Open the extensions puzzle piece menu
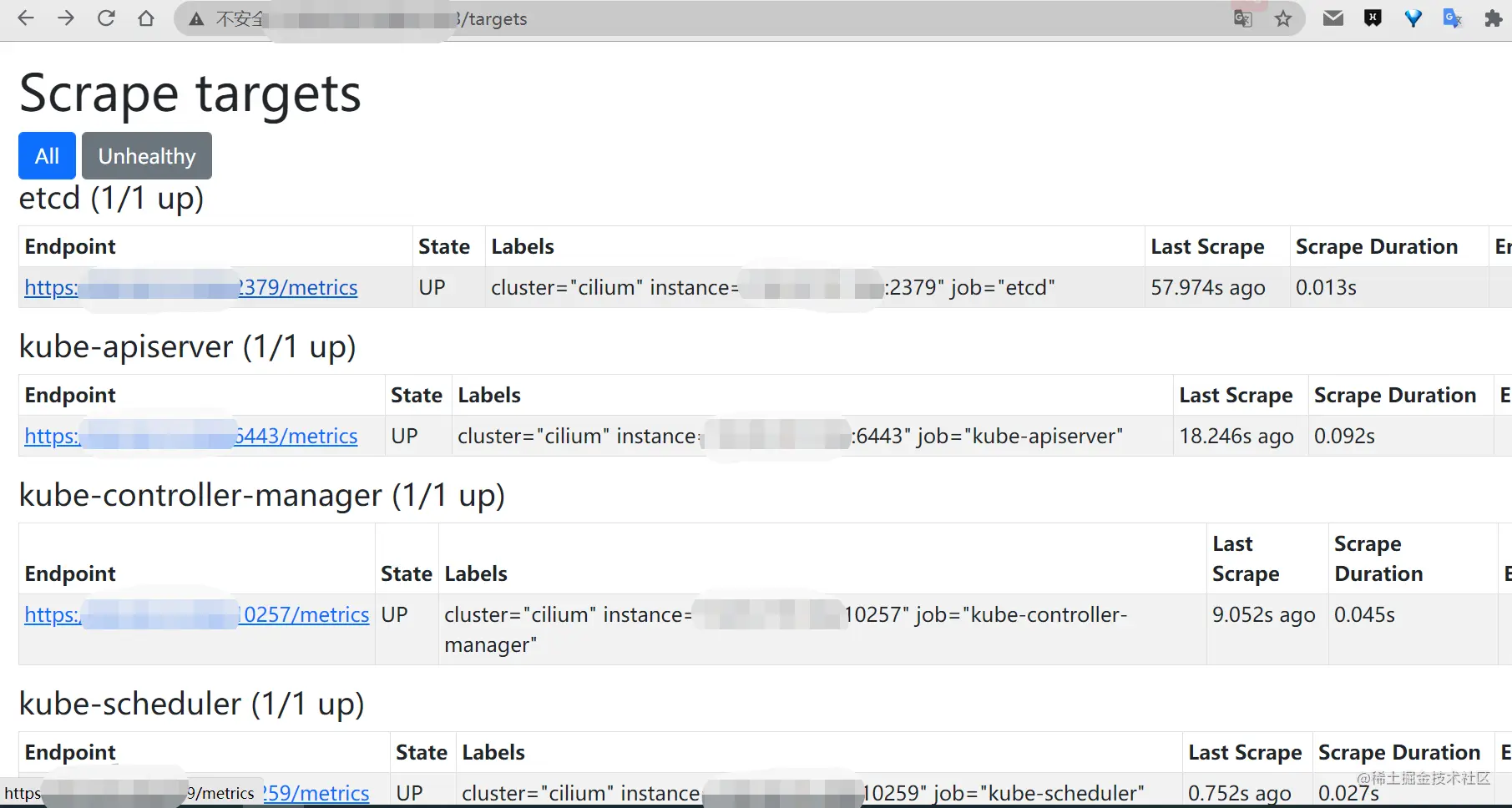Image resolution: width=1512 pixels, height=808 pixels. (1494, 18)
